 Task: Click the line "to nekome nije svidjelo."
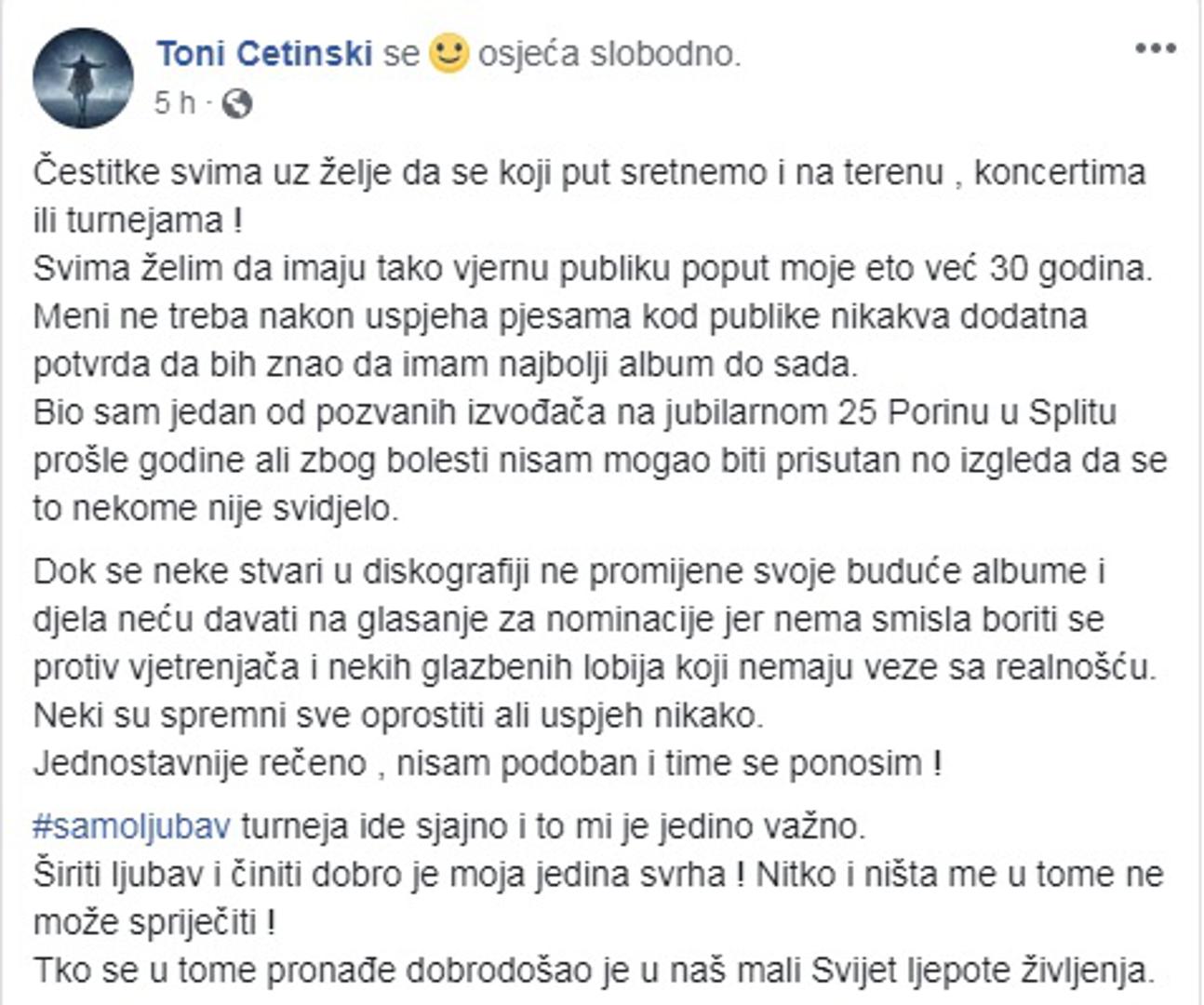215,508
